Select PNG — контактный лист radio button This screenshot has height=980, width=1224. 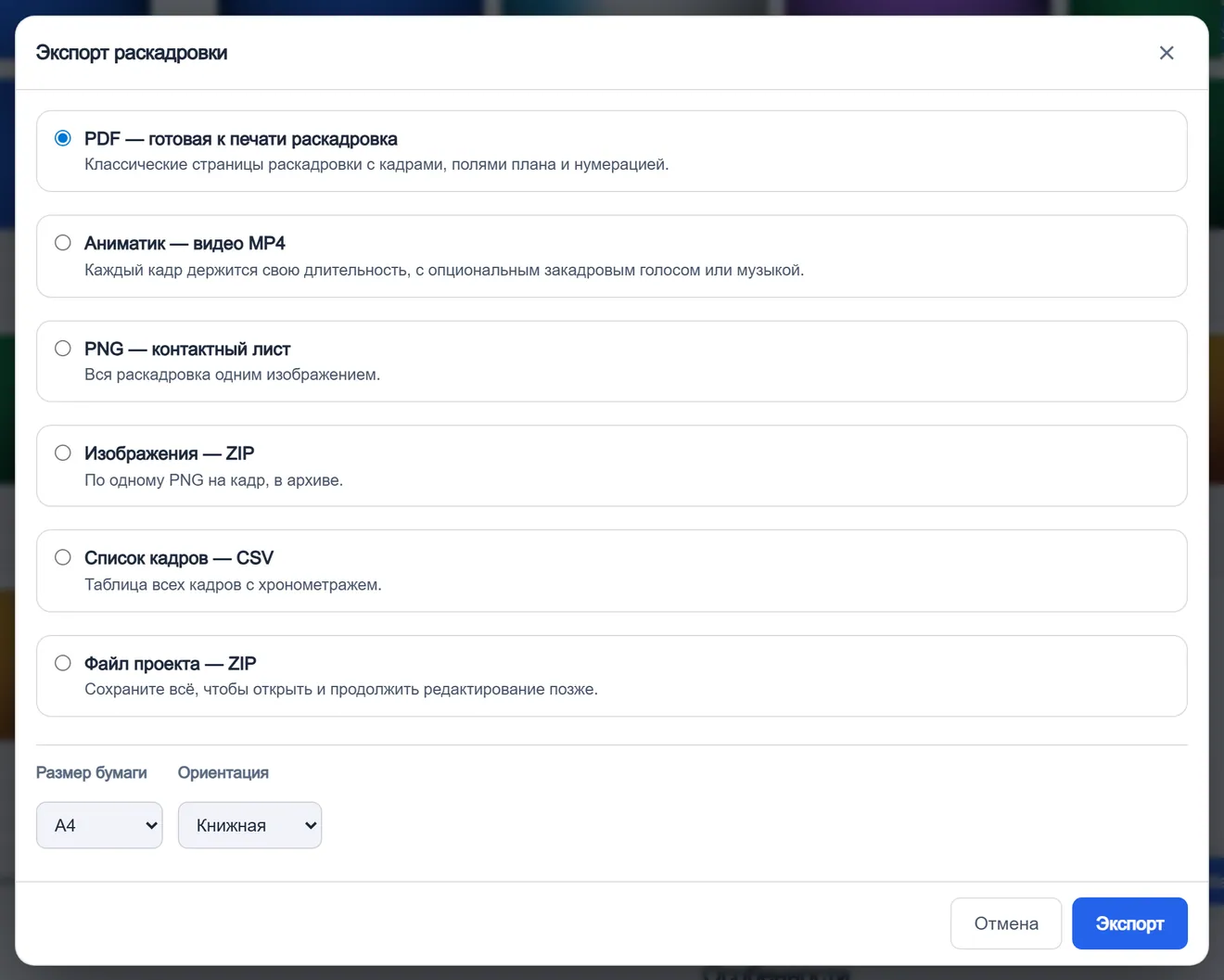point(63,349)
